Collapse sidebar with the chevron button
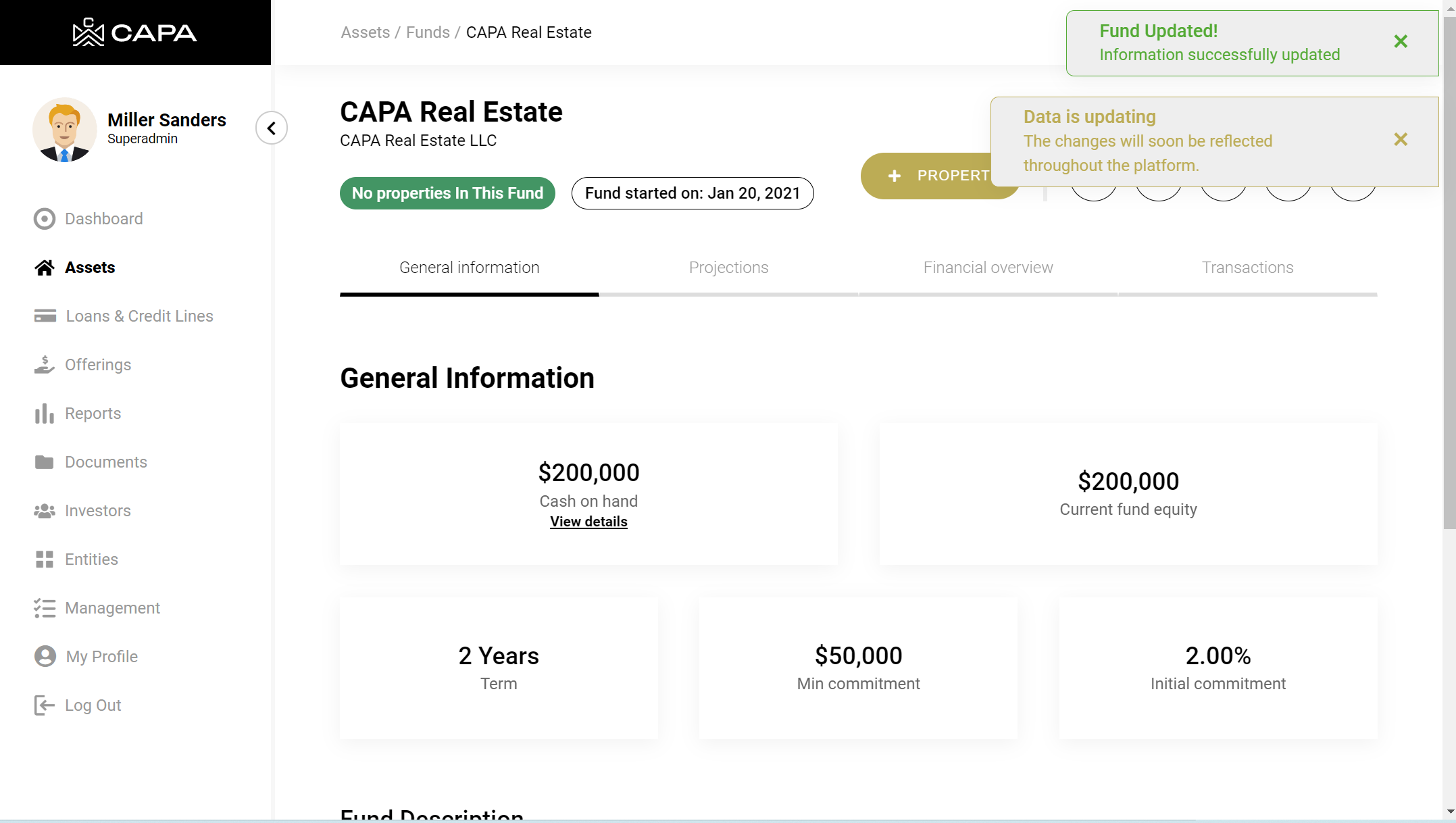The height and width of the screenshot is (823, 1456). (272, 128)
